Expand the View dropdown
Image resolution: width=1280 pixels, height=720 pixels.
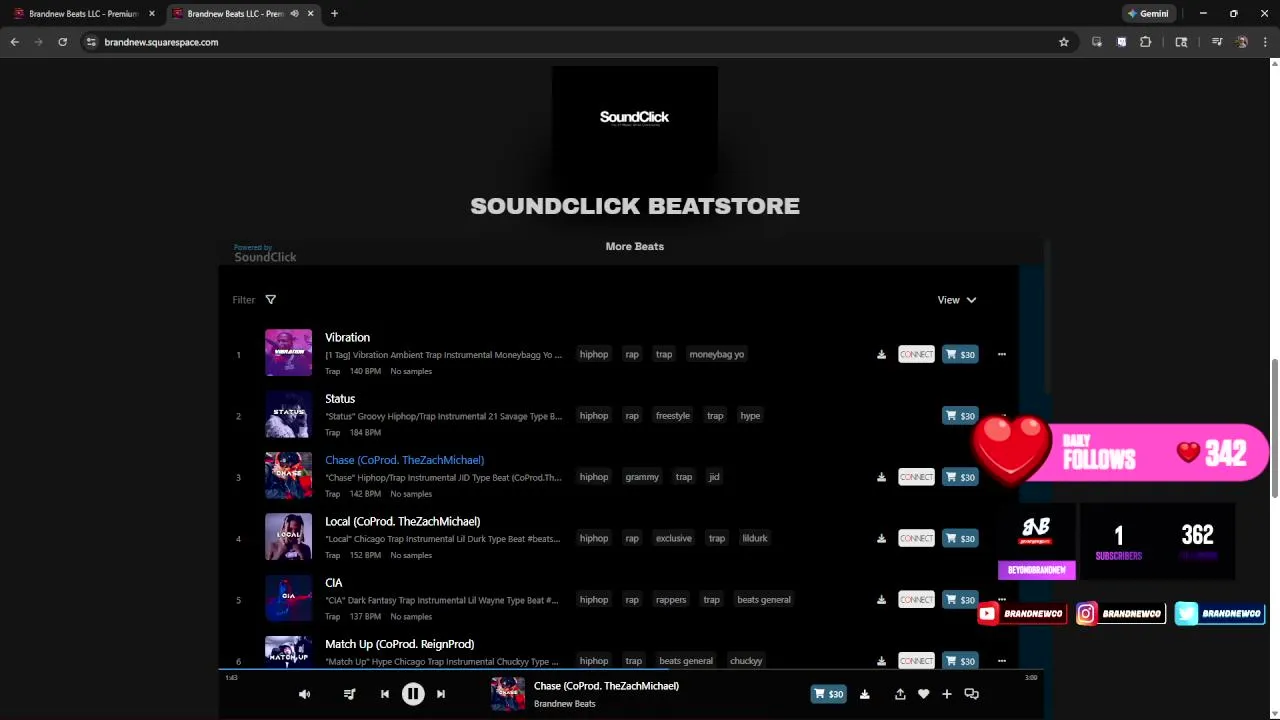pyautogui.click(x=957, y=300)
